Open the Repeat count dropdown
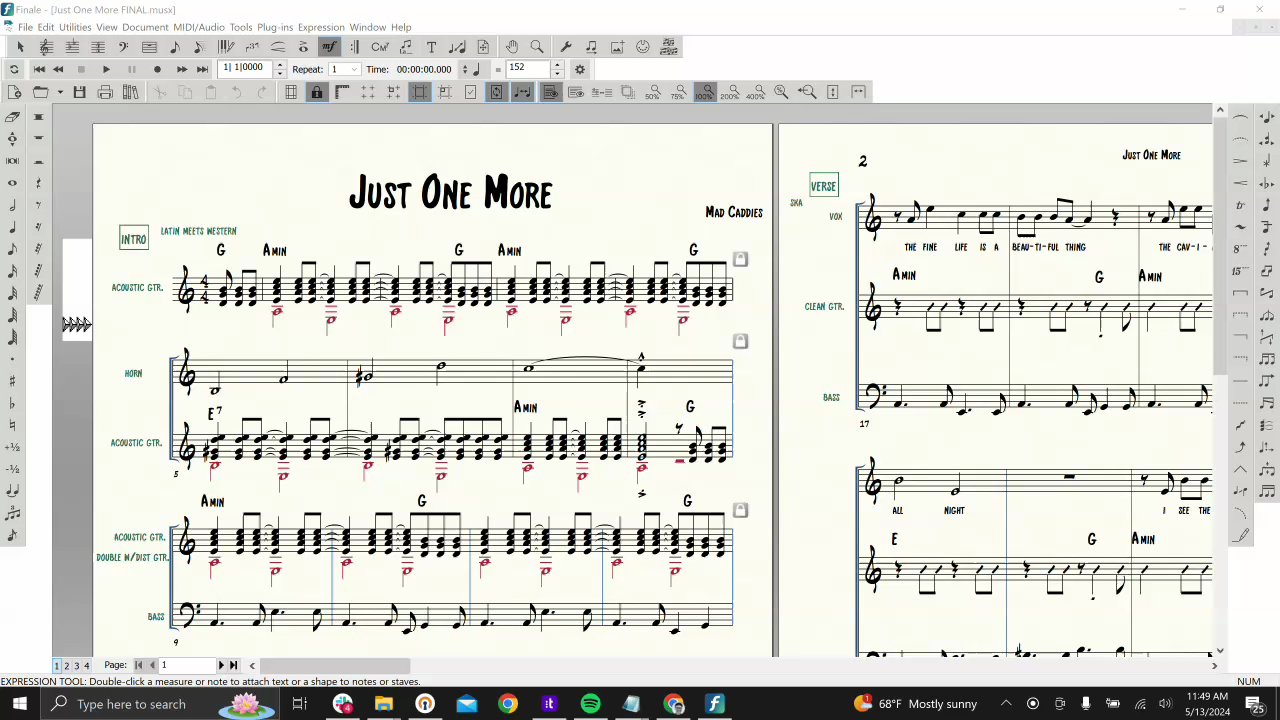The width and height of the screenshot is (1280, 720). click(354, 69)
